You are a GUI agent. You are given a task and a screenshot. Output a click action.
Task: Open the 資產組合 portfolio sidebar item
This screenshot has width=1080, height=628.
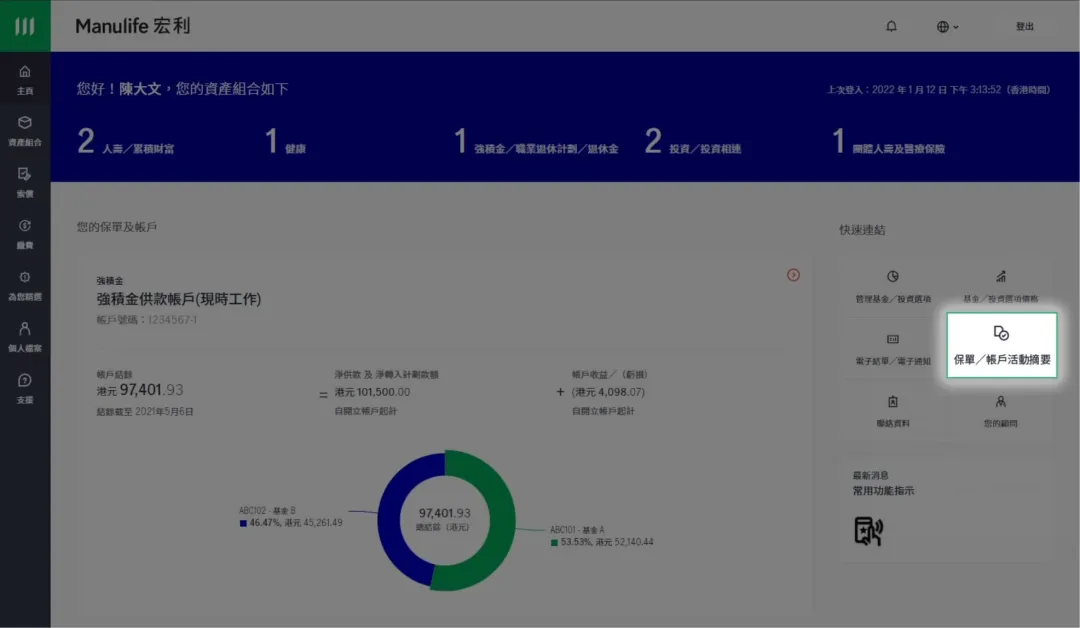tap(25, 131)
